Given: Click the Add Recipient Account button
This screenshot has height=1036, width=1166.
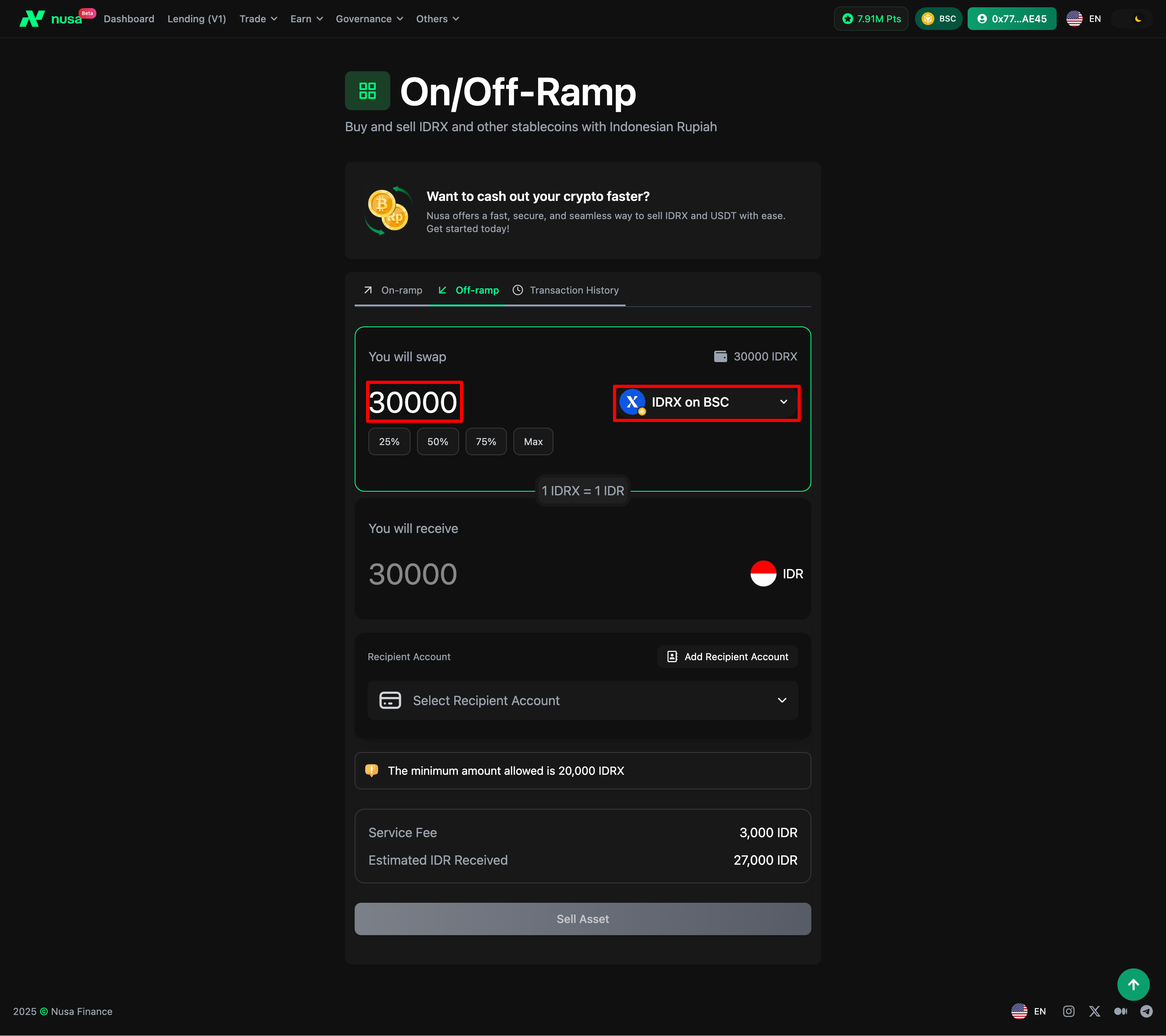Looking at the screenshot, I should click(727, 657).
